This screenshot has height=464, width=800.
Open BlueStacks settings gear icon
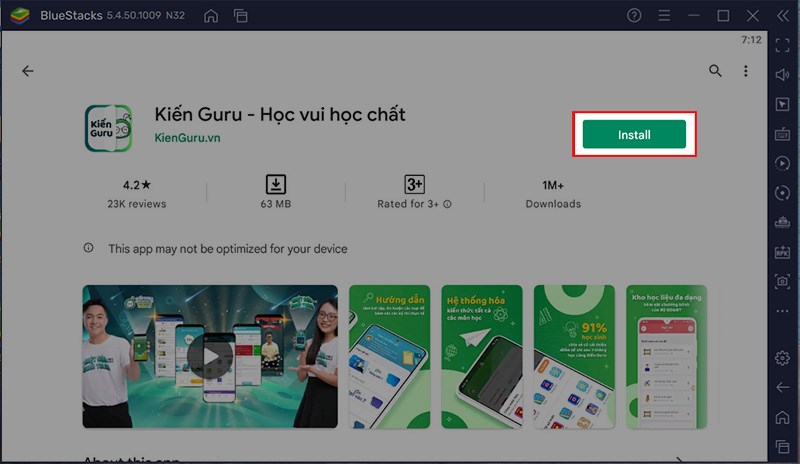(x=782, y=358)
